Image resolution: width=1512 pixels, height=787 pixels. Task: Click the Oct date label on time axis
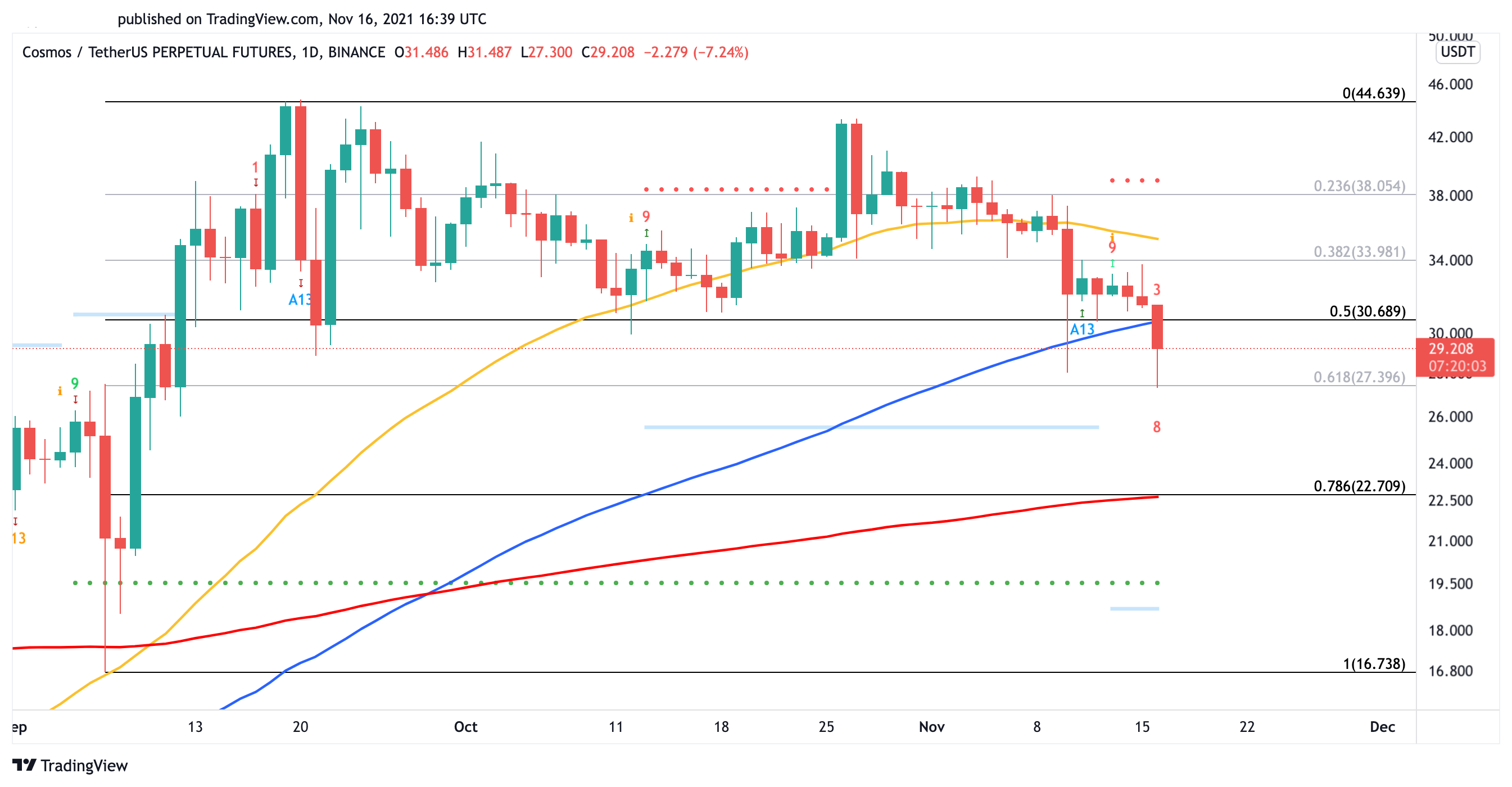pyautogui.click(x=465, y=726)
